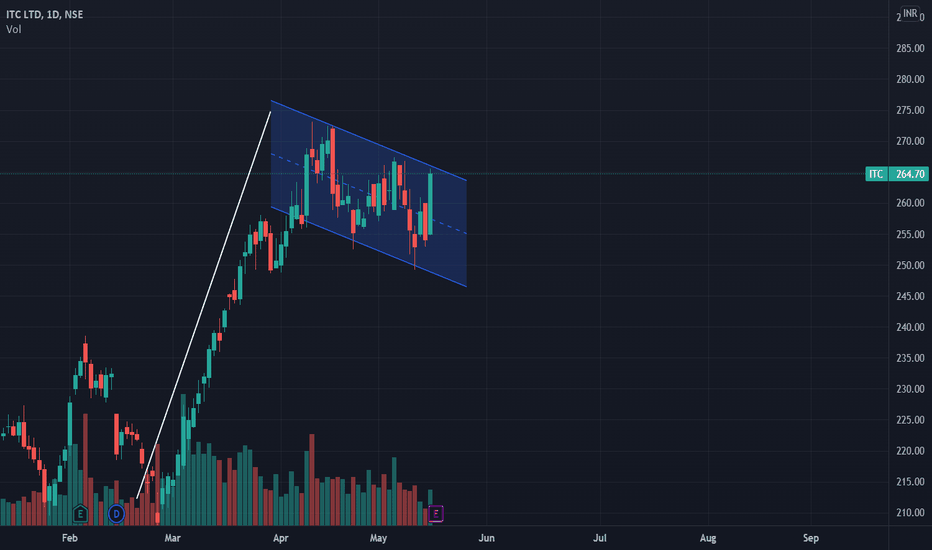Click the 225.00 price axis label
This screenshot has height=550, width=932.
pyautogui.click(x=910, y=420)
